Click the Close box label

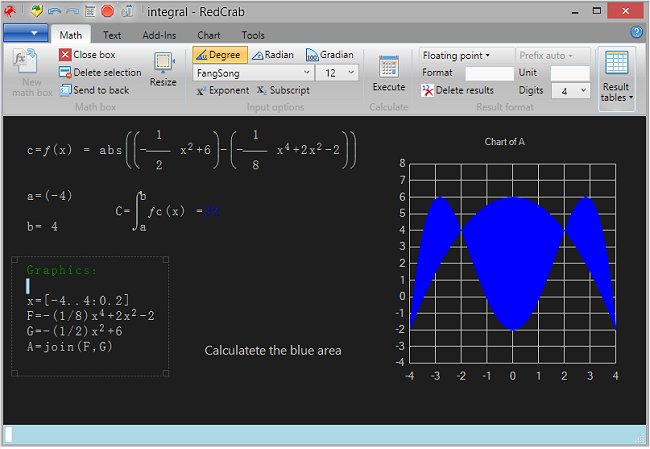click(x=95, y=55)
